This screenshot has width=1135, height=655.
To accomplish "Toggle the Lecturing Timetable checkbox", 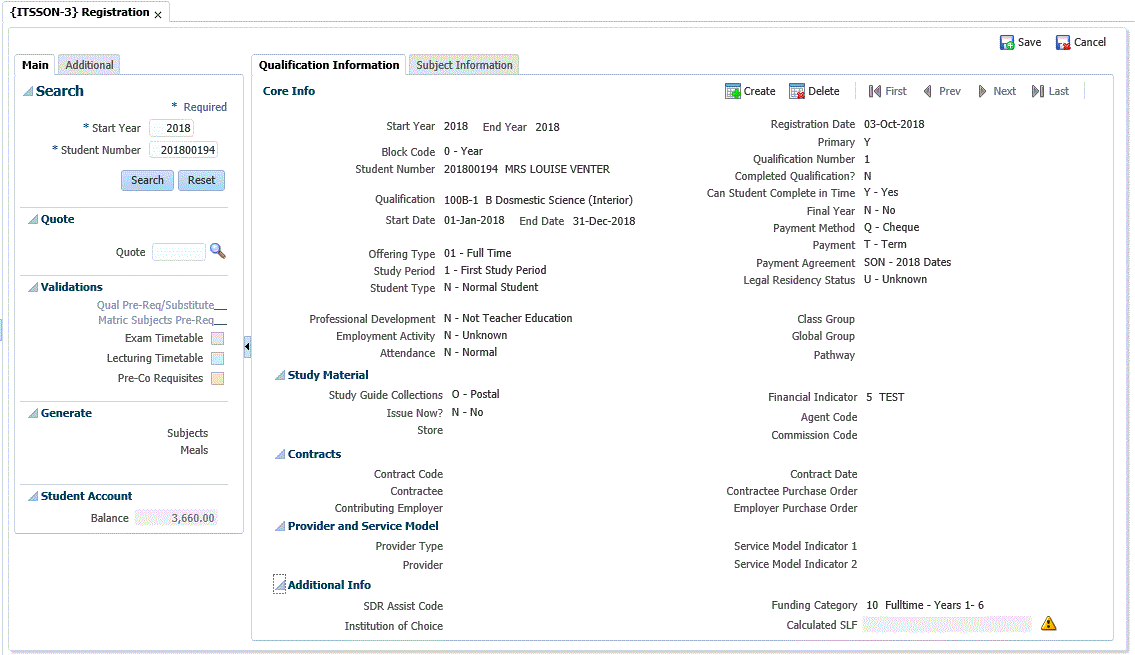I will (x=217, y=359).
